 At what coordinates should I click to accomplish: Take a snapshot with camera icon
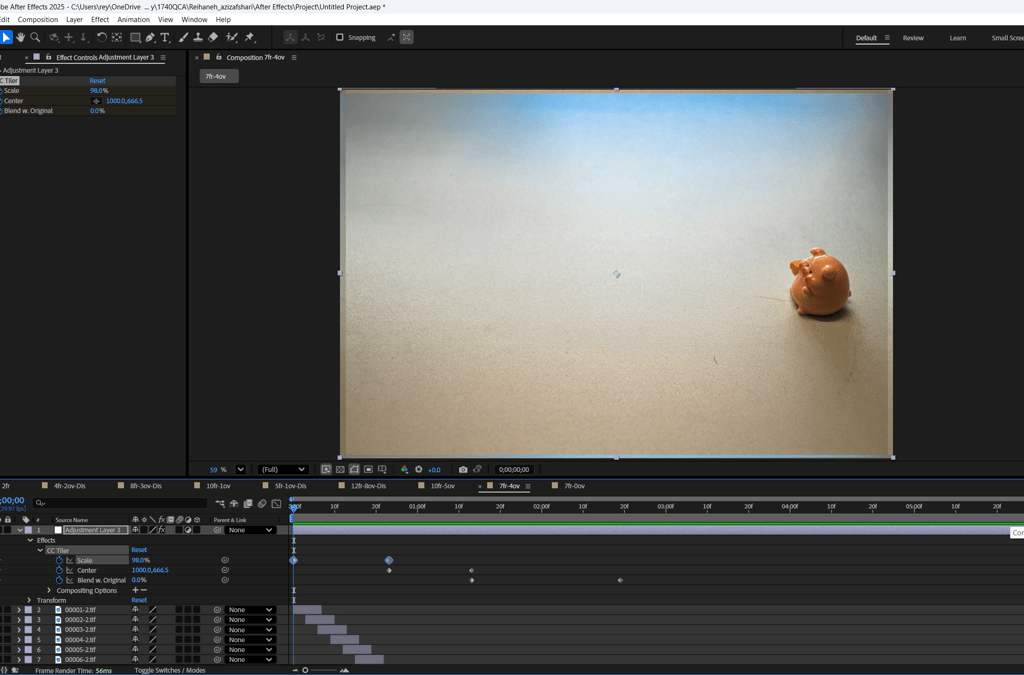point(463,469)
